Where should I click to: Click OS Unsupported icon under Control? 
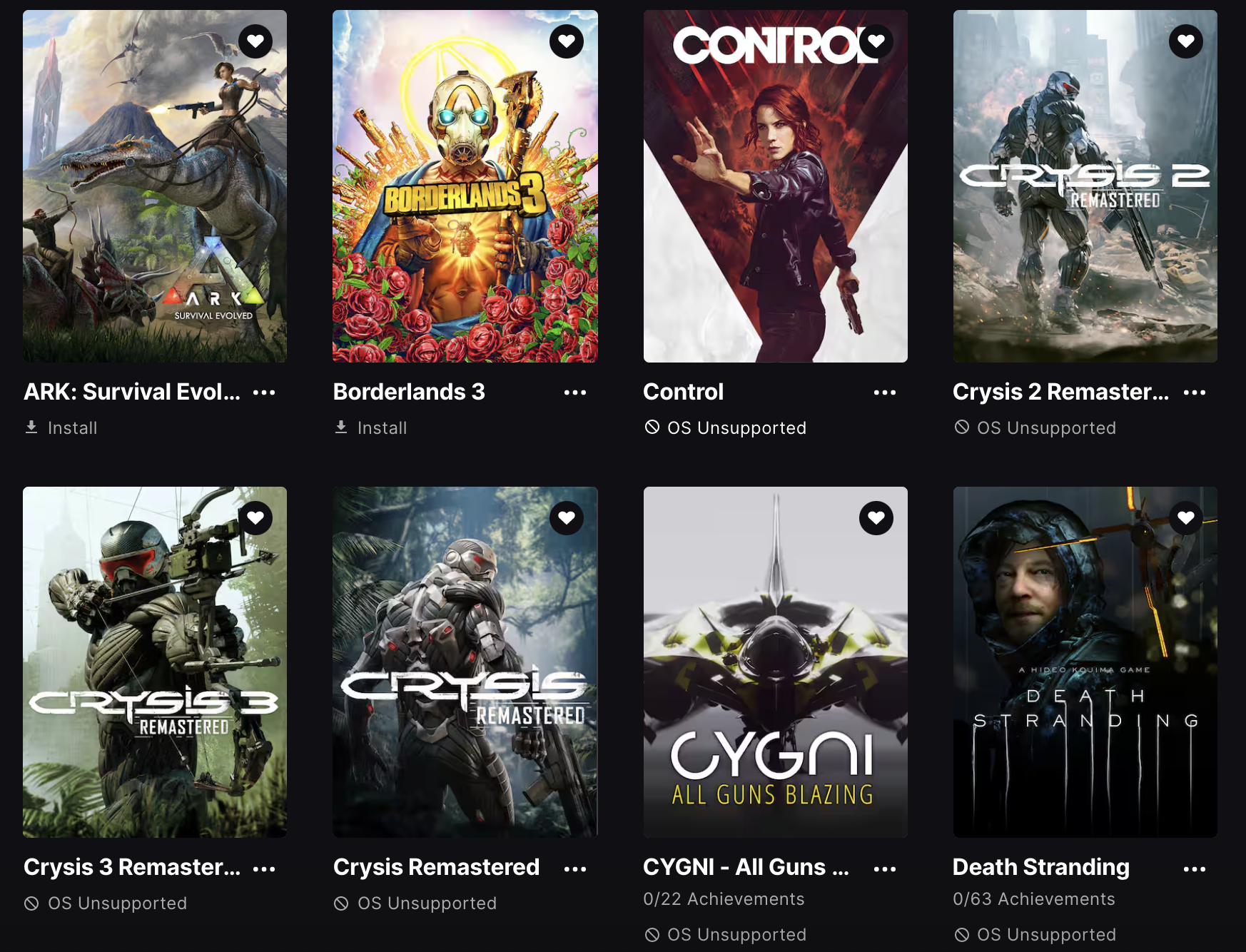coord(652,427)
